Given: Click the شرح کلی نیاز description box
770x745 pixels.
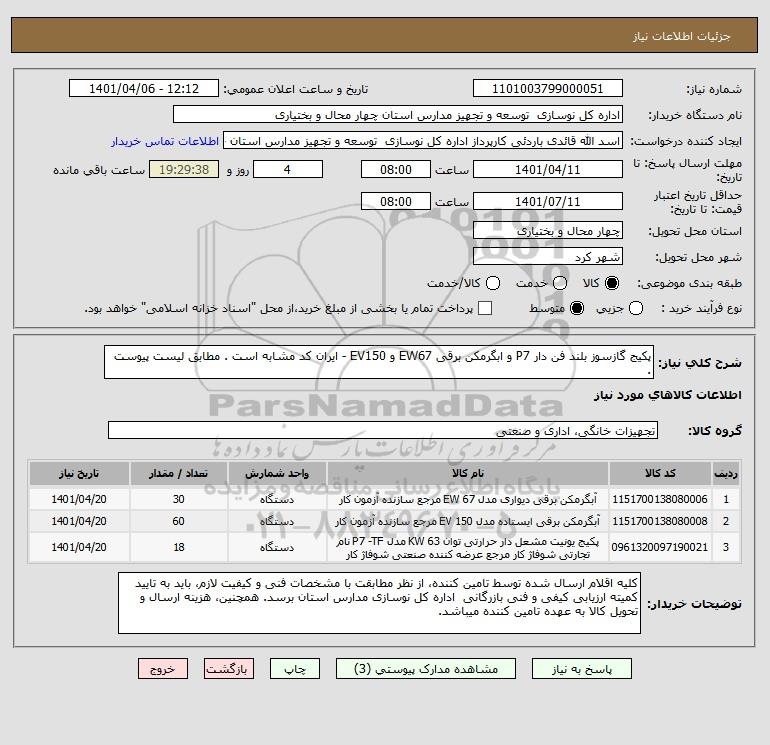Looking at the screenshot, I should tap(379, 362).
